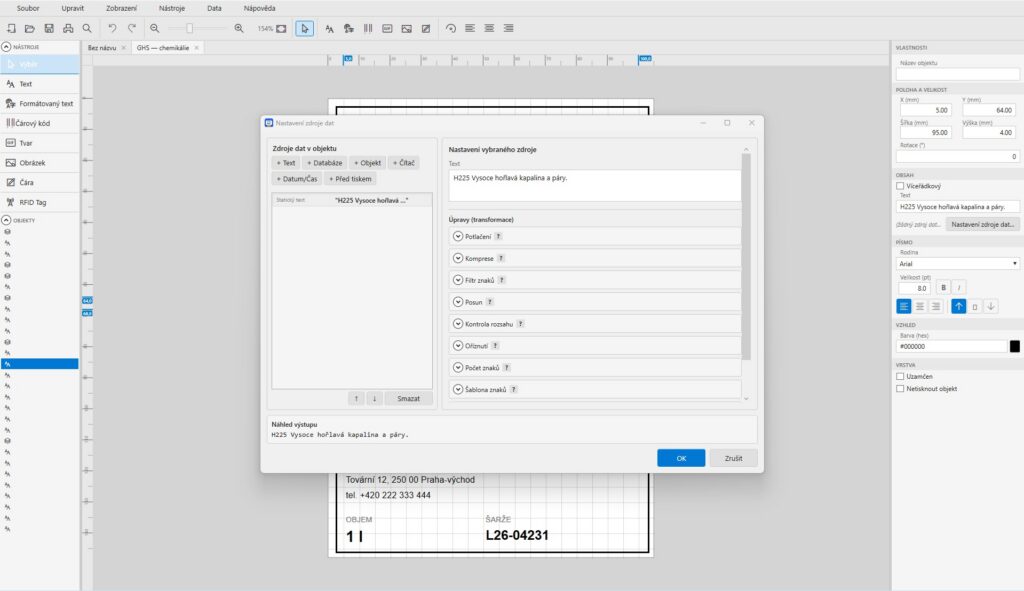This screenshot has width=1024, height=591.
Task: Select the RFID Tag tool in sidebar
Action: (x=39, y=202)
